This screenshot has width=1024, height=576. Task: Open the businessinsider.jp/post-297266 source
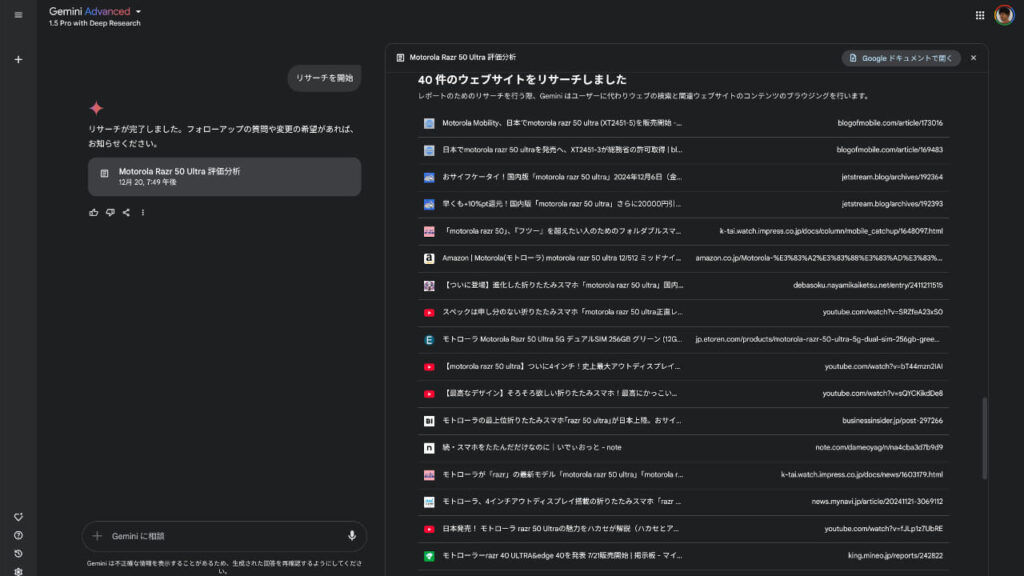click(683, 421)
